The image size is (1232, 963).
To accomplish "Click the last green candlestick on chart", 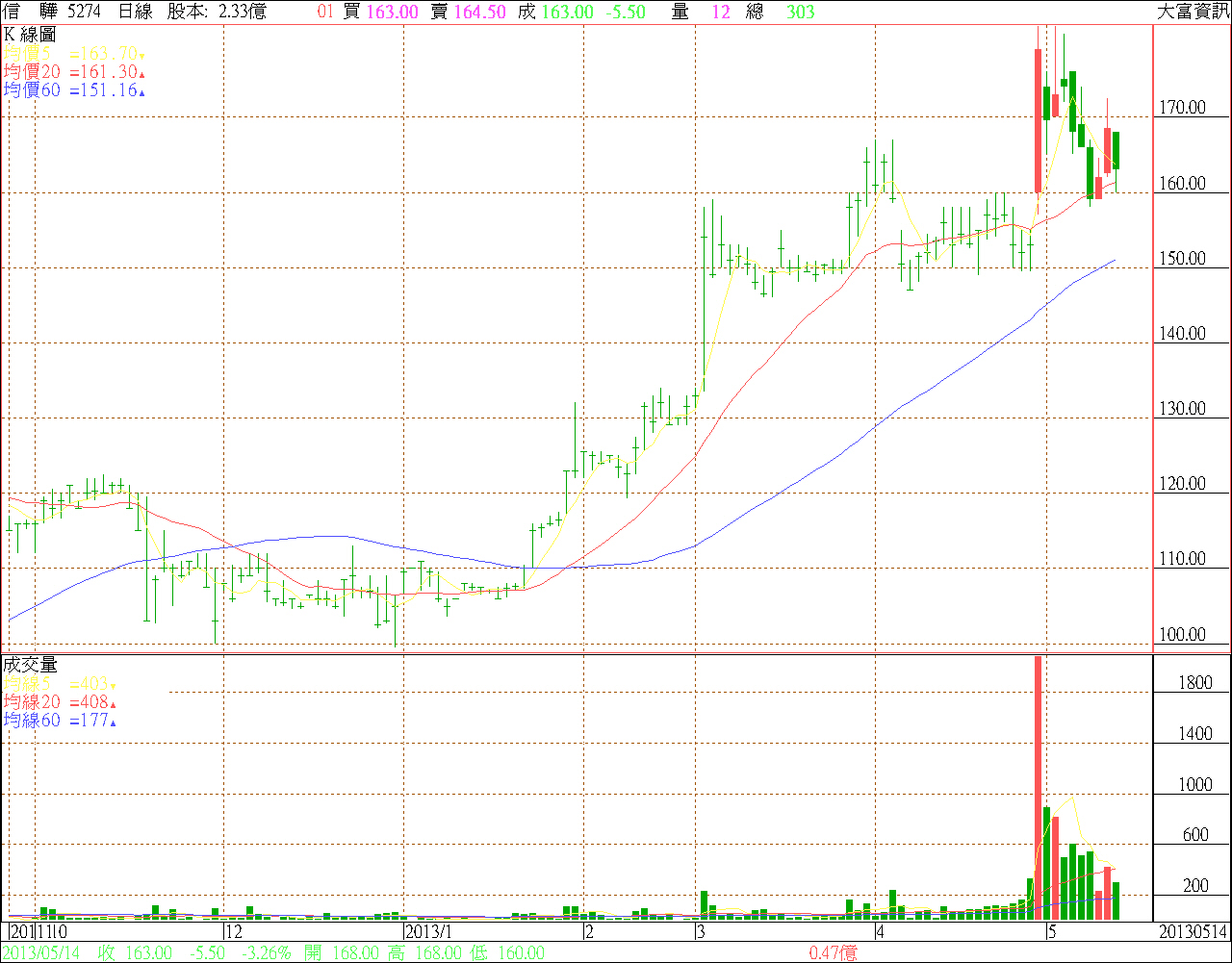I will point(1116,150).
